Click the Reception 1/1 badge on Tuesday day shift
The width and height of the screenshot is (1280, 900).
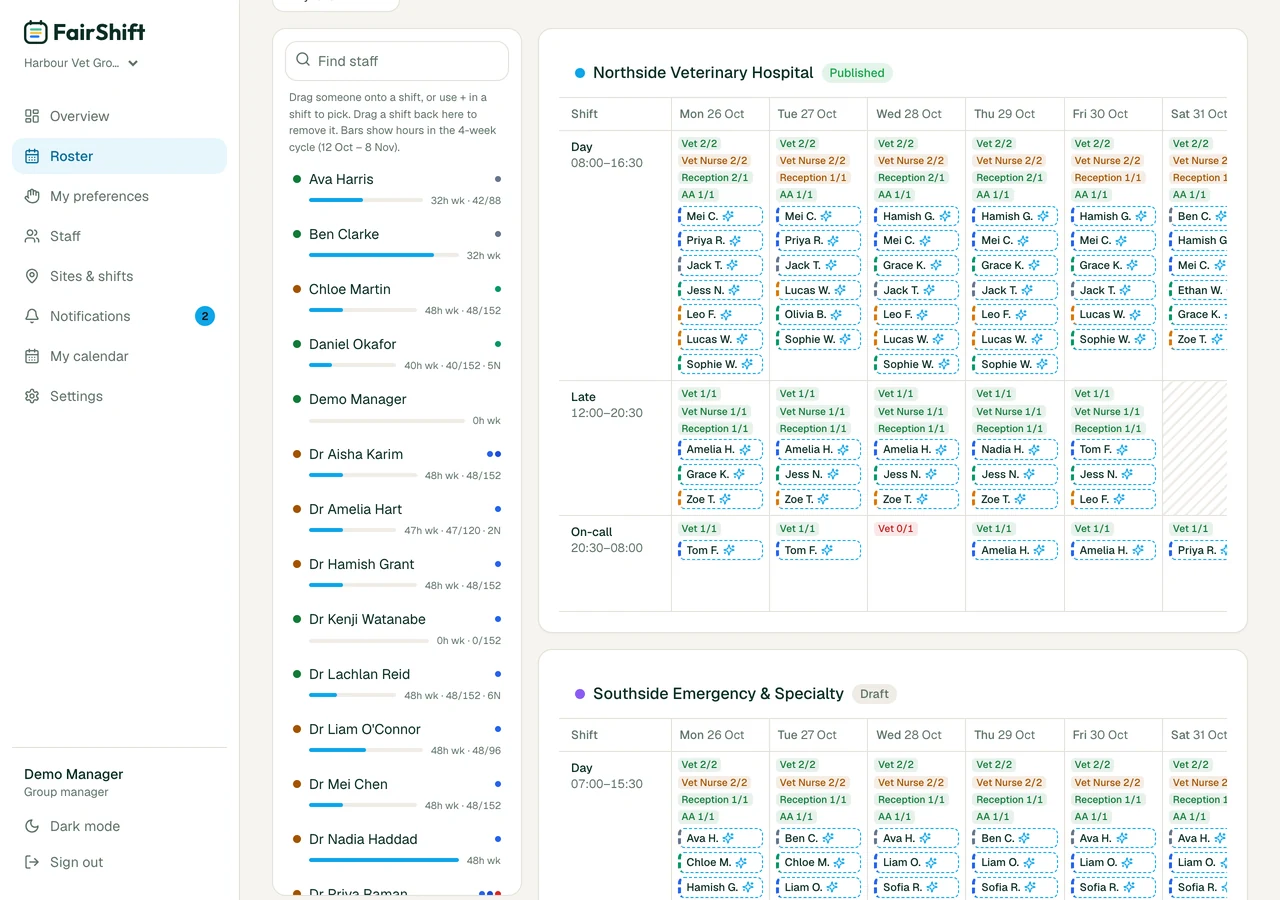tap(812, 178)
